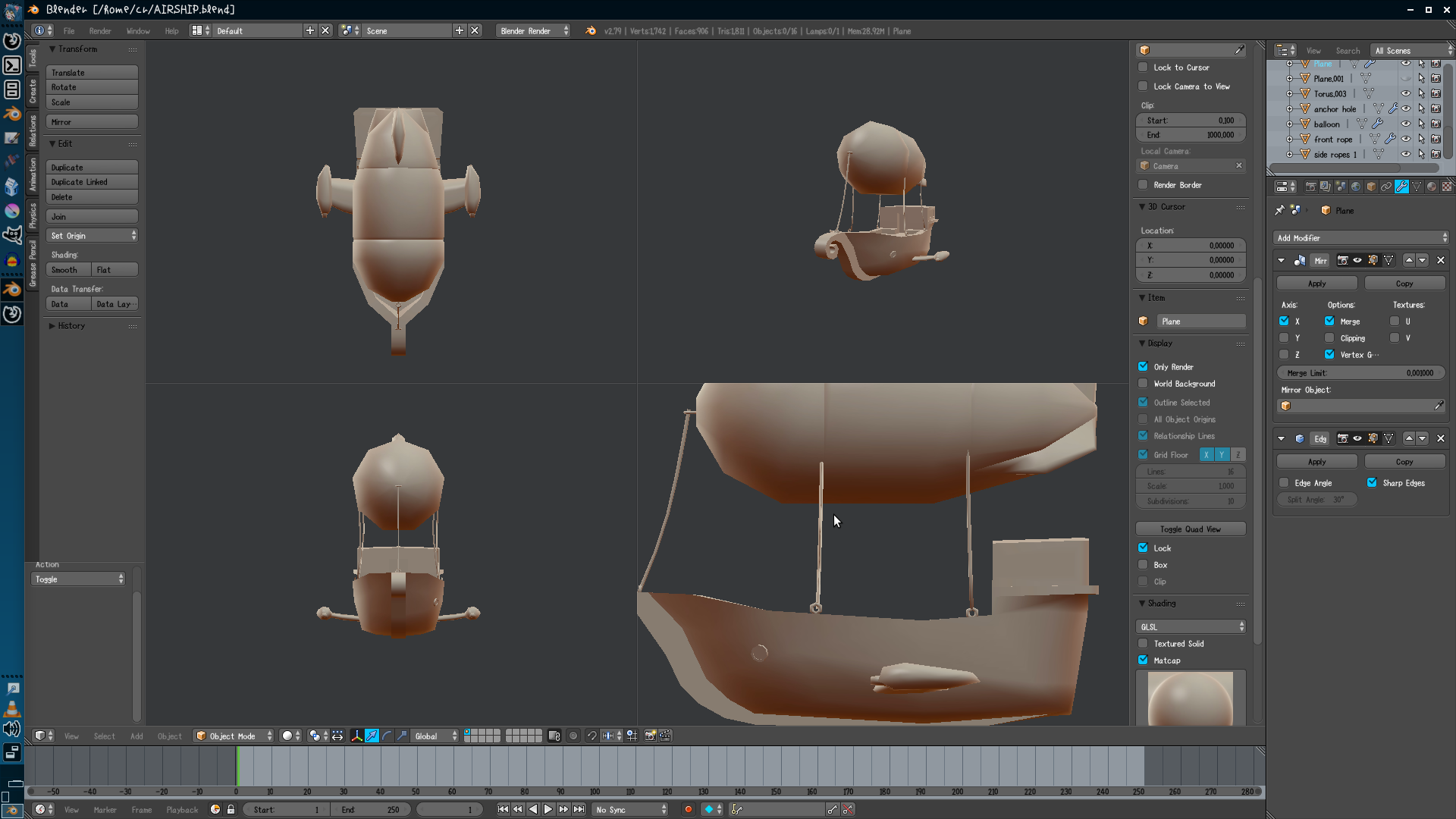Click the play animation button
Image resolution: width=1456 pixels, height=819 pixels.
(548, 810)
